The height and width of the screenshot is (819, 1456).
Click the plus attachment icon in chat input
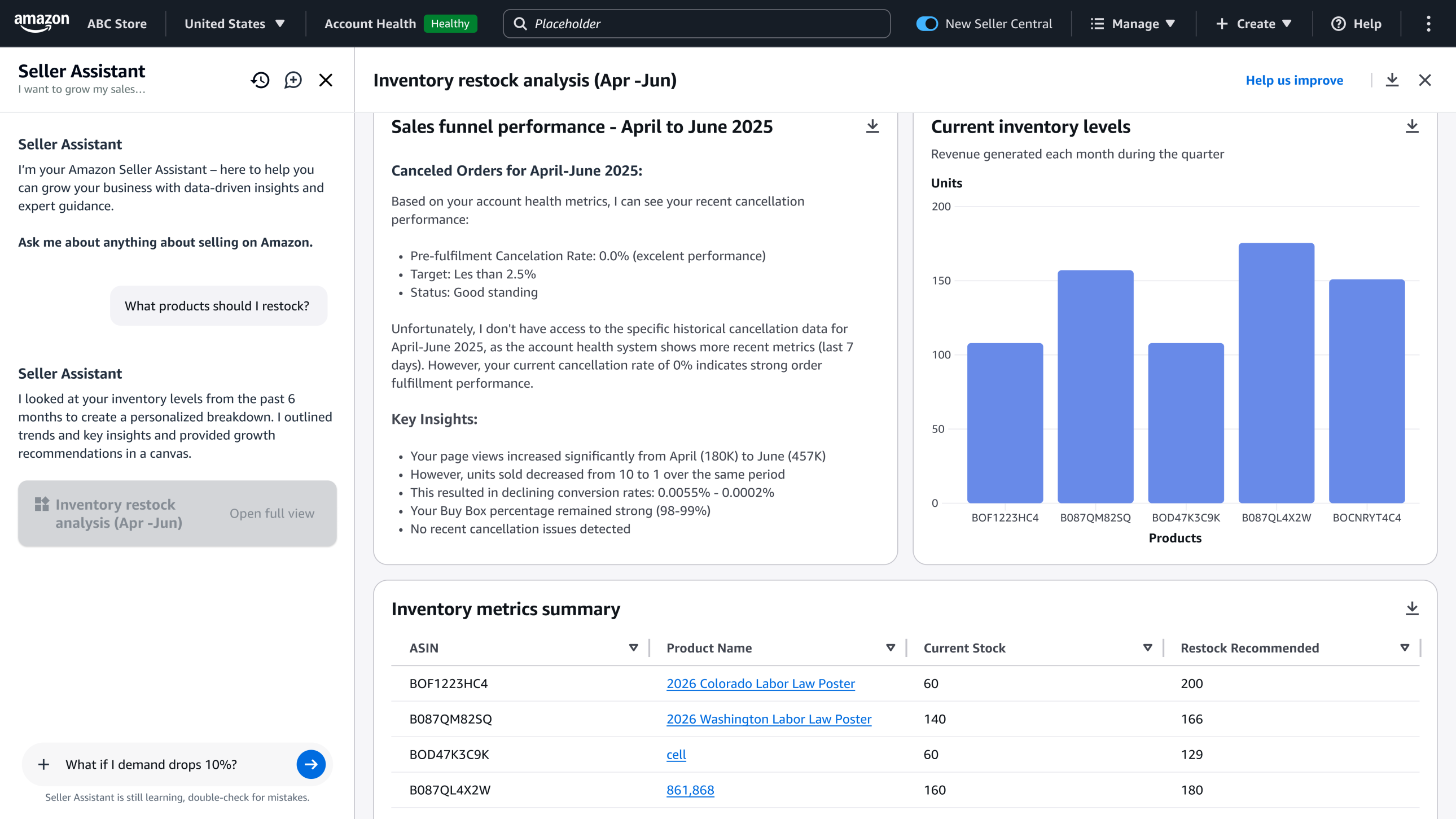click(43, 764)
